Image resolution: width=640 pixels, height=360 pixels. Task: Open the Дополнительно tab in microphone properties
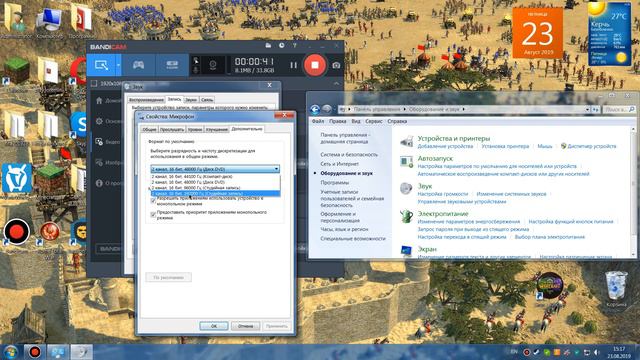[247, 129]
